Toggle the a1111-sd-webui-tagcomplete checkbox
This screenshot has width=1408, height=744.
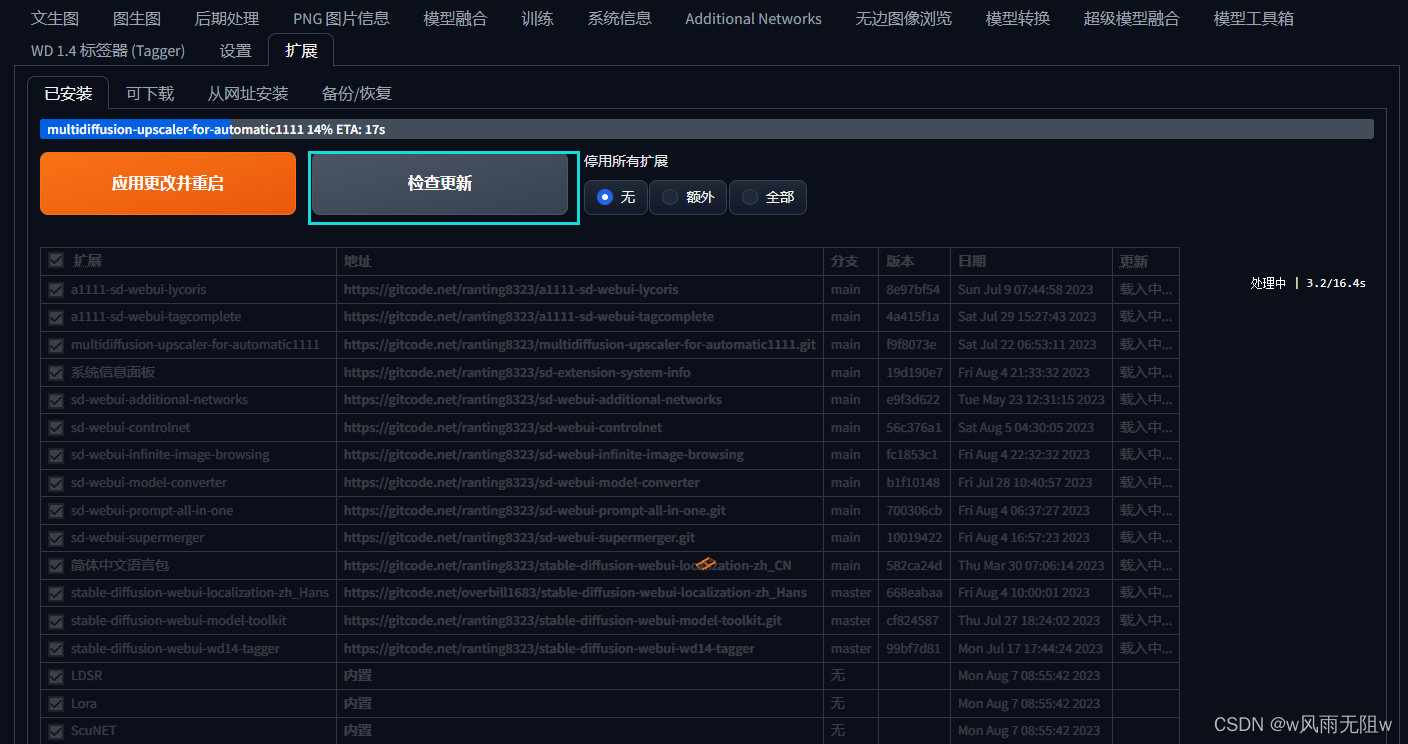[x=56, y=316]
